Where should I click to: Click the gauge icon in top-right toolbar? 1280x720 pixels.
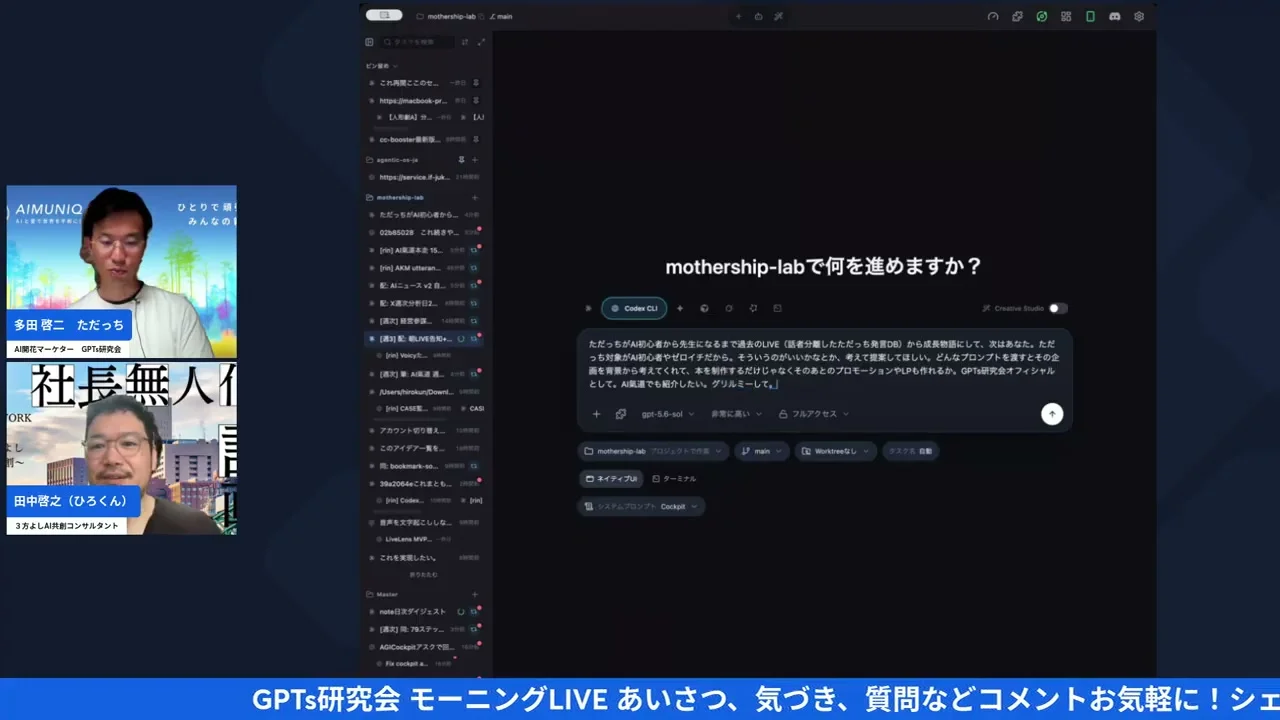pos(993,17)
